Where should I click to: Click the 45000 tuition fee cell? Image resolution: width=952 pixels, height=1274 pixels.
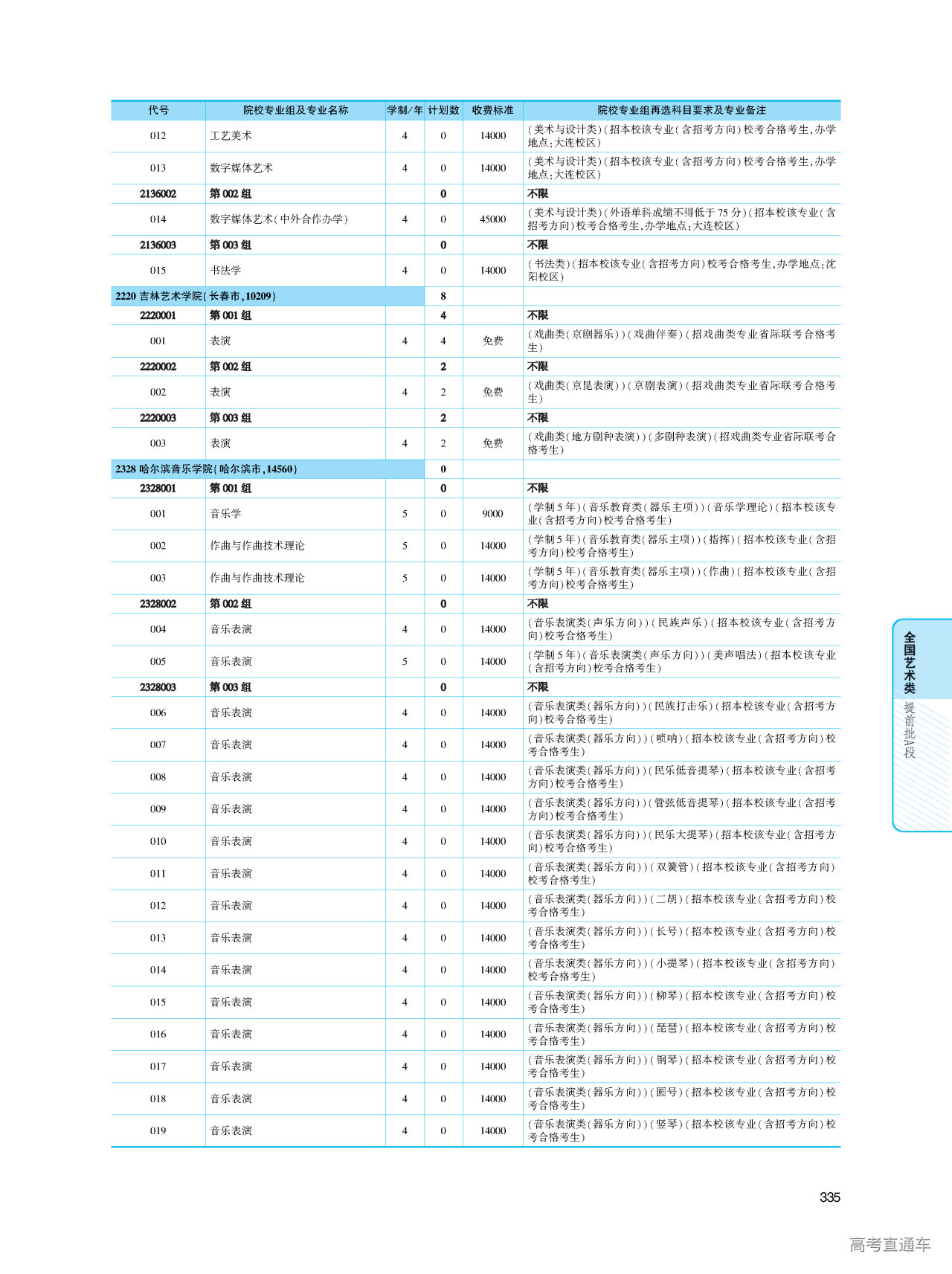coord(492,219)
